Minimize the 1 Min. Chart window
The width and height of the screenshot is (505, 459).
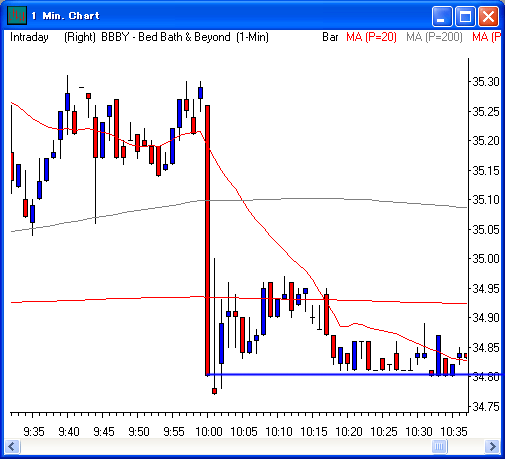coord(442,16)
